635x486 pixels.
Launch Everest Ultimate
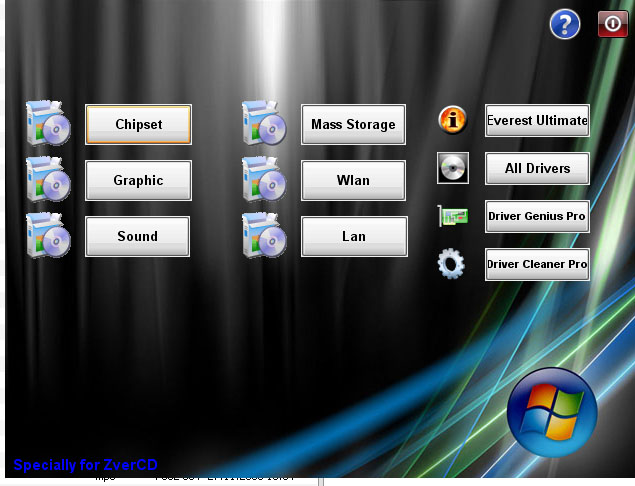coord(537,120)
